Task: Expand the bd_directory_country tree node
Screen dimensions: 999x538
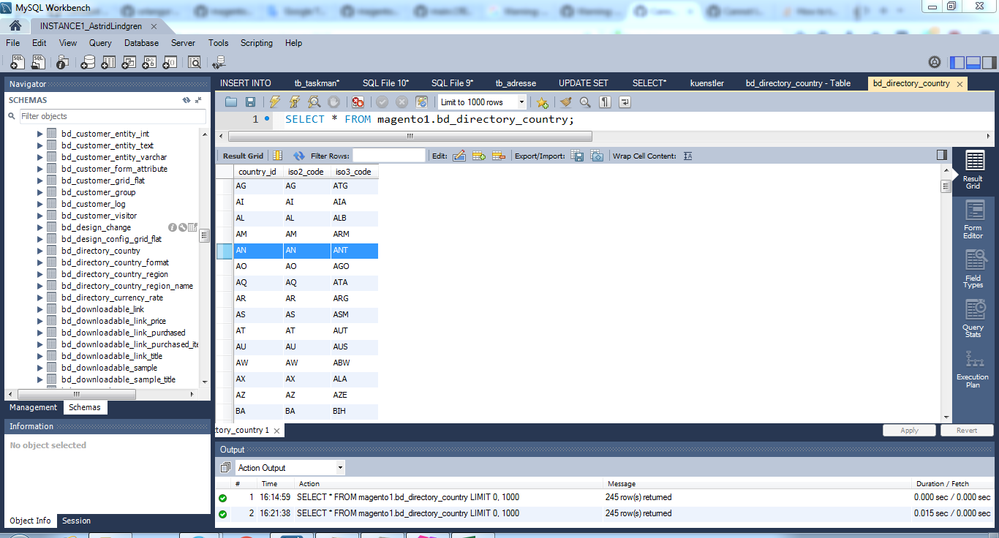Action: pyautogui.click(x=40, y=251)
